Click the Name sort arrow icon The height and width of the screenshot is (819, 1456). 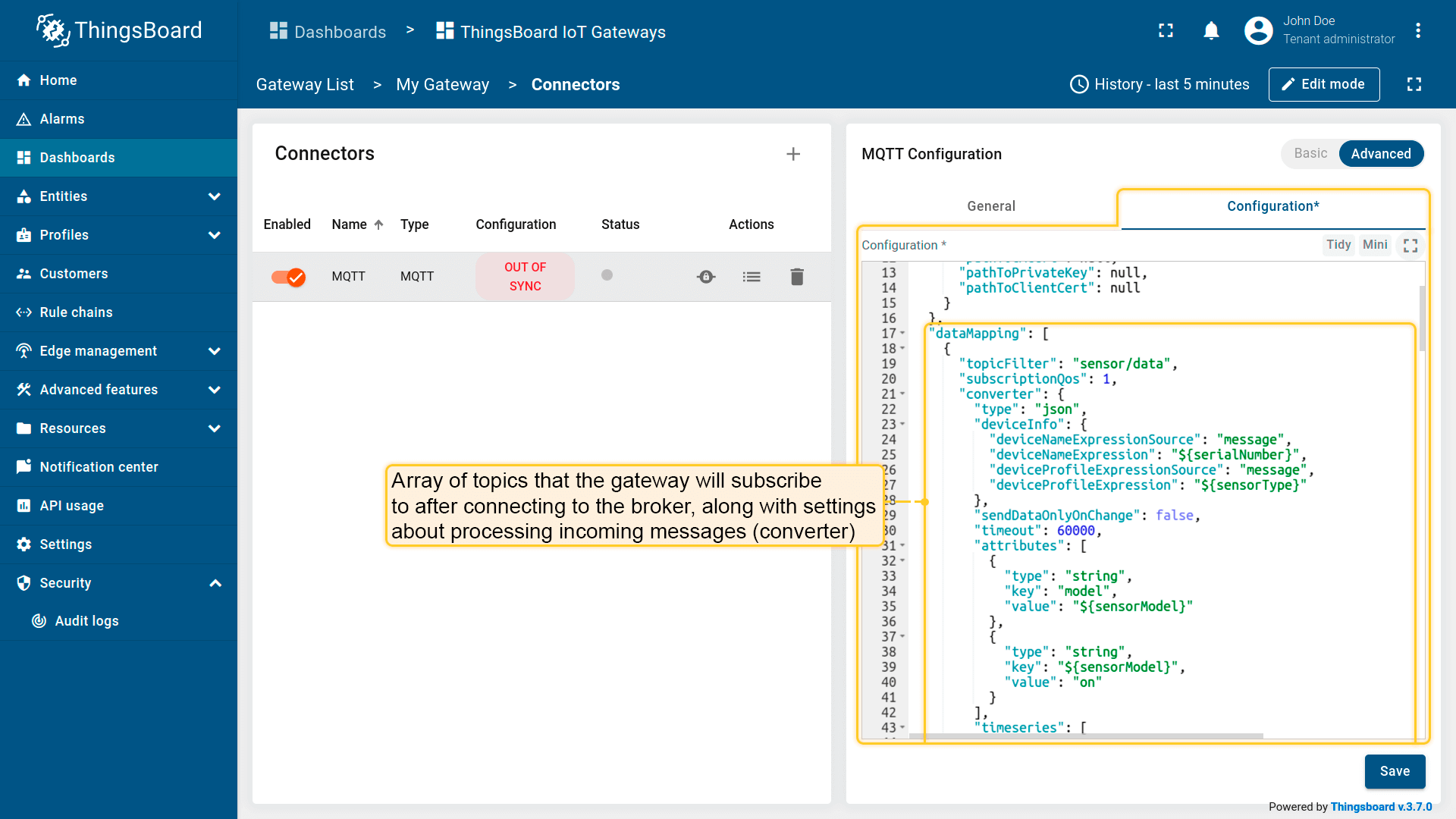coord(379,224)
